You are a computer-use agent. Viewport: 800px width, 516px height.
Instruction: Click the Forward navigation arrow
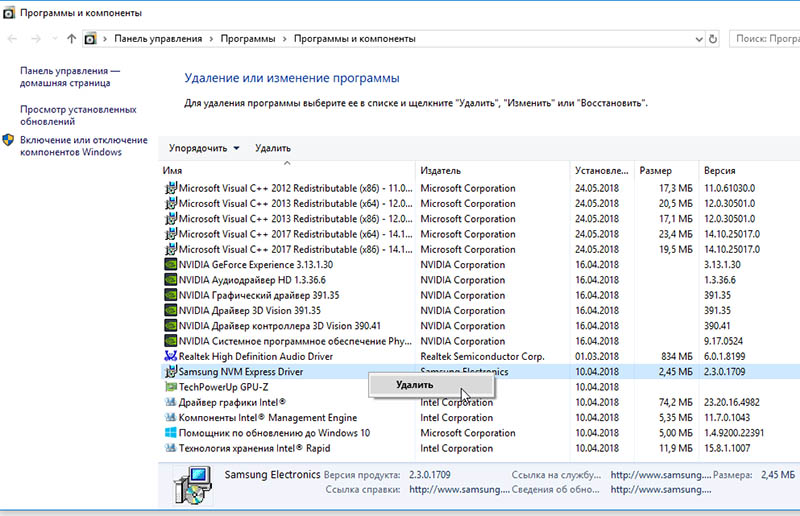[35, 39]
